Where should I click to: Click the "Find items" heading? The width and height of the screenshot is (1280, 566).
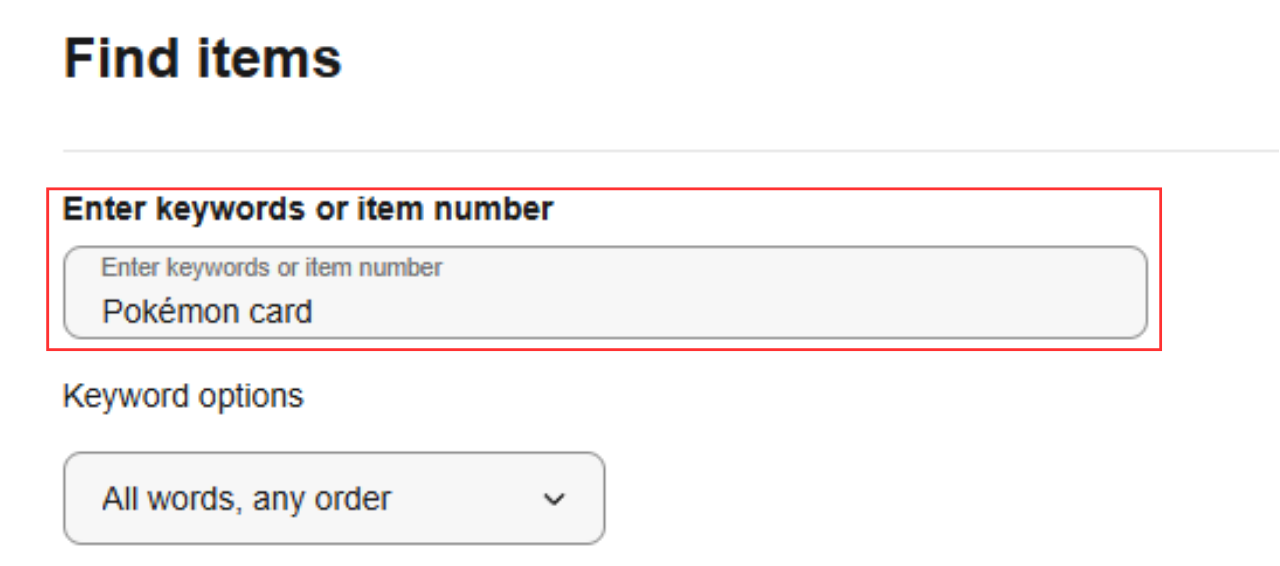(203, 58)
